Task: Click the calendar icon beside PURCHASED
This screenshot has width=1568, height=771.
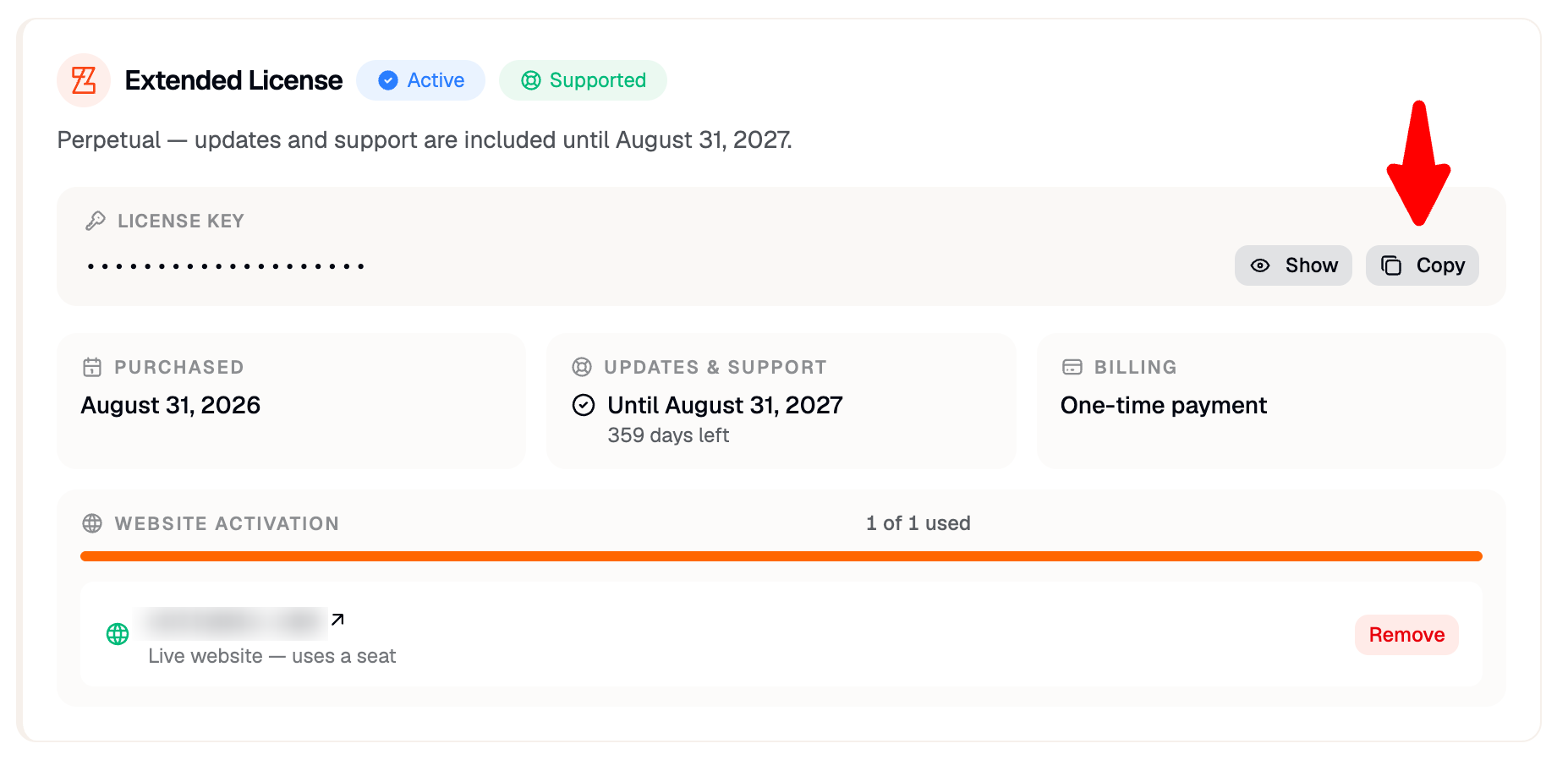Action: [x=92, y=367]
